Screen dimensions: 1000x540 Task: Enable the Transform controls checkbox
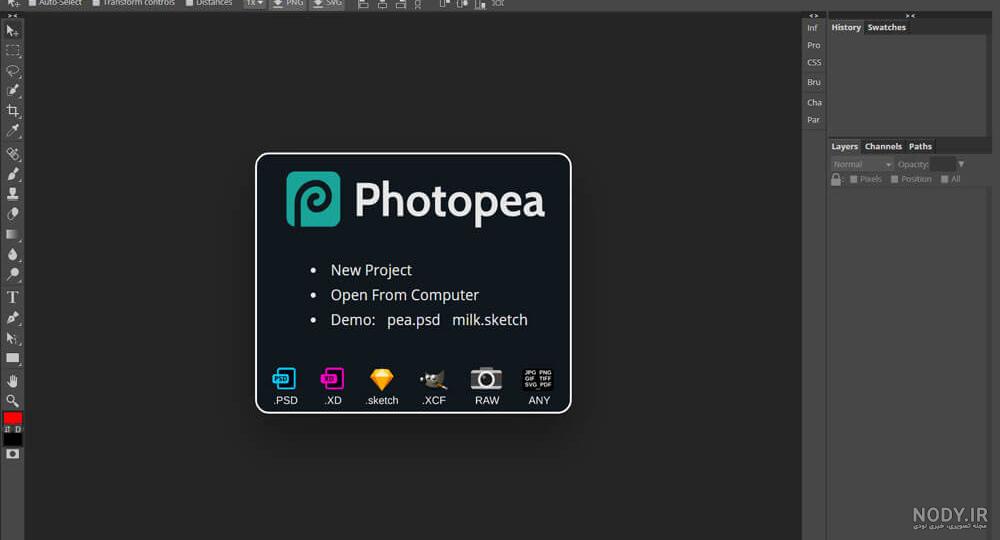tap(96, 3)
